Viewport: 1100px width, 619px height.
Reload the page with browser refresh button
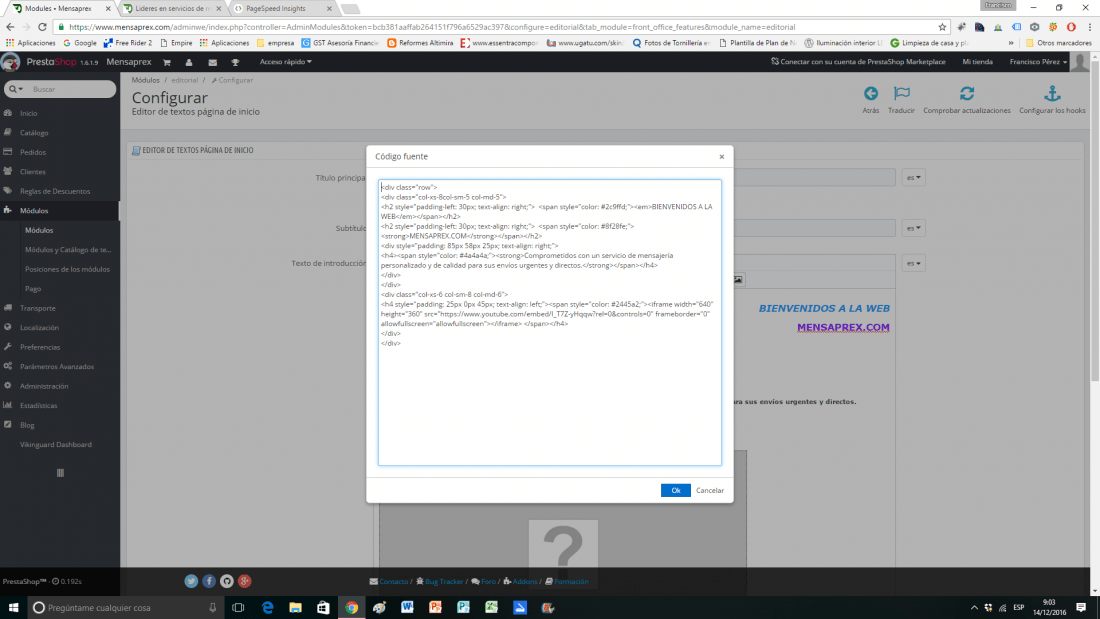(42, 27)
